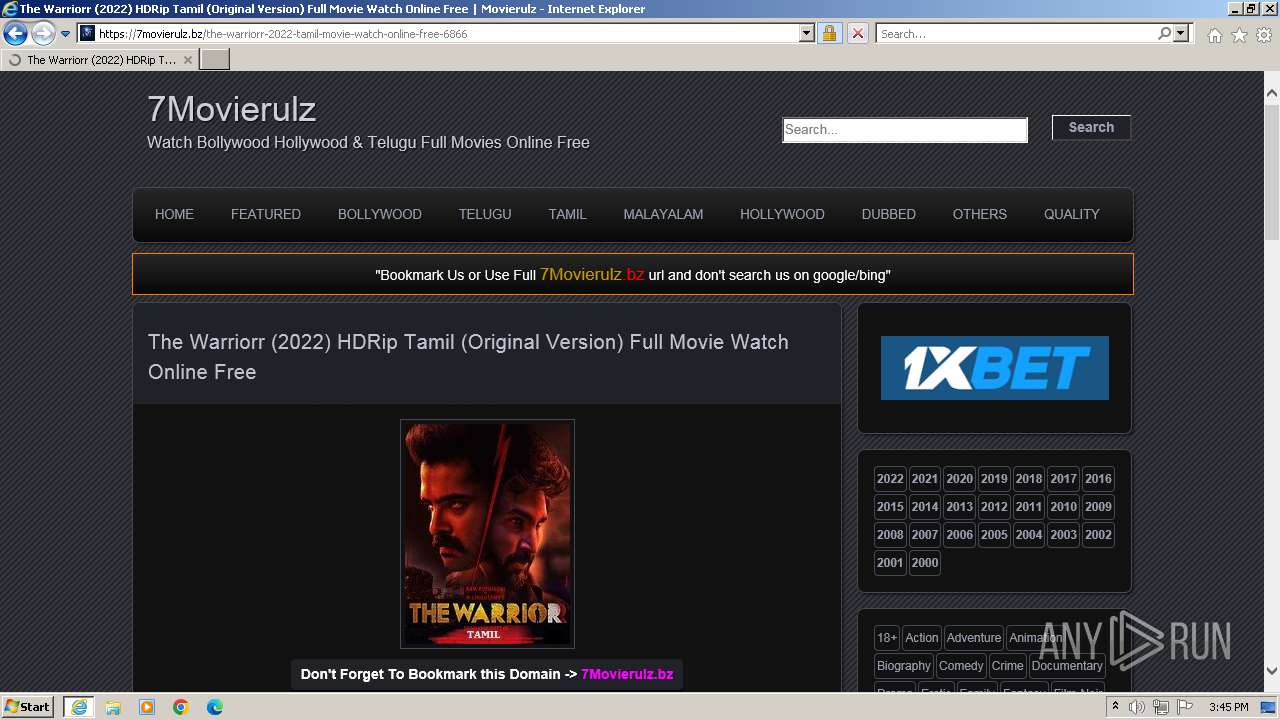Select year 2005 tag

(994, 535)
